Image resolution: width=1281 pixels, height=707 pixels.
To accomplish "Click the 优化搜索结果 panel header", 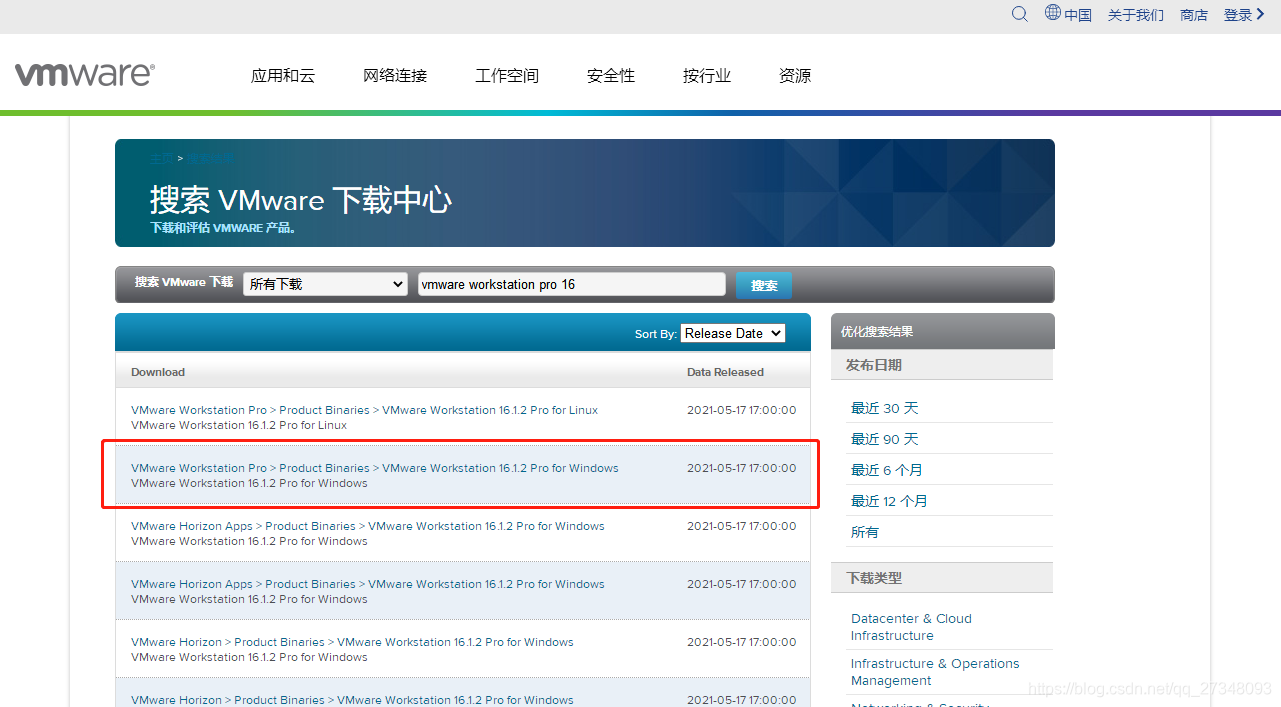I will [x=943, y=332].
